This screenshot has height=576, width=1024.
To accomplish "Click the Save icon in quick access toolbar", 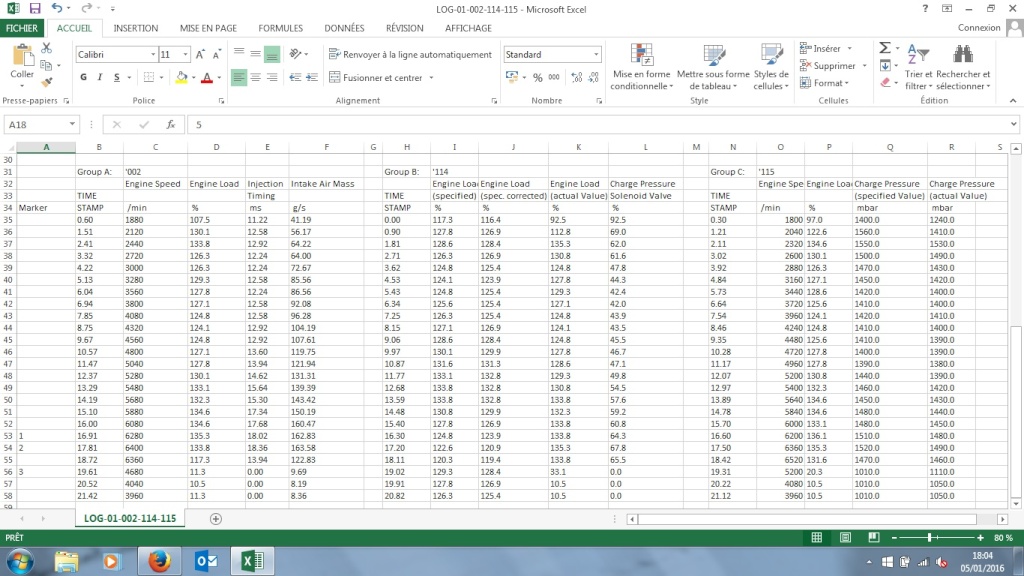I will tap(34, 8).
